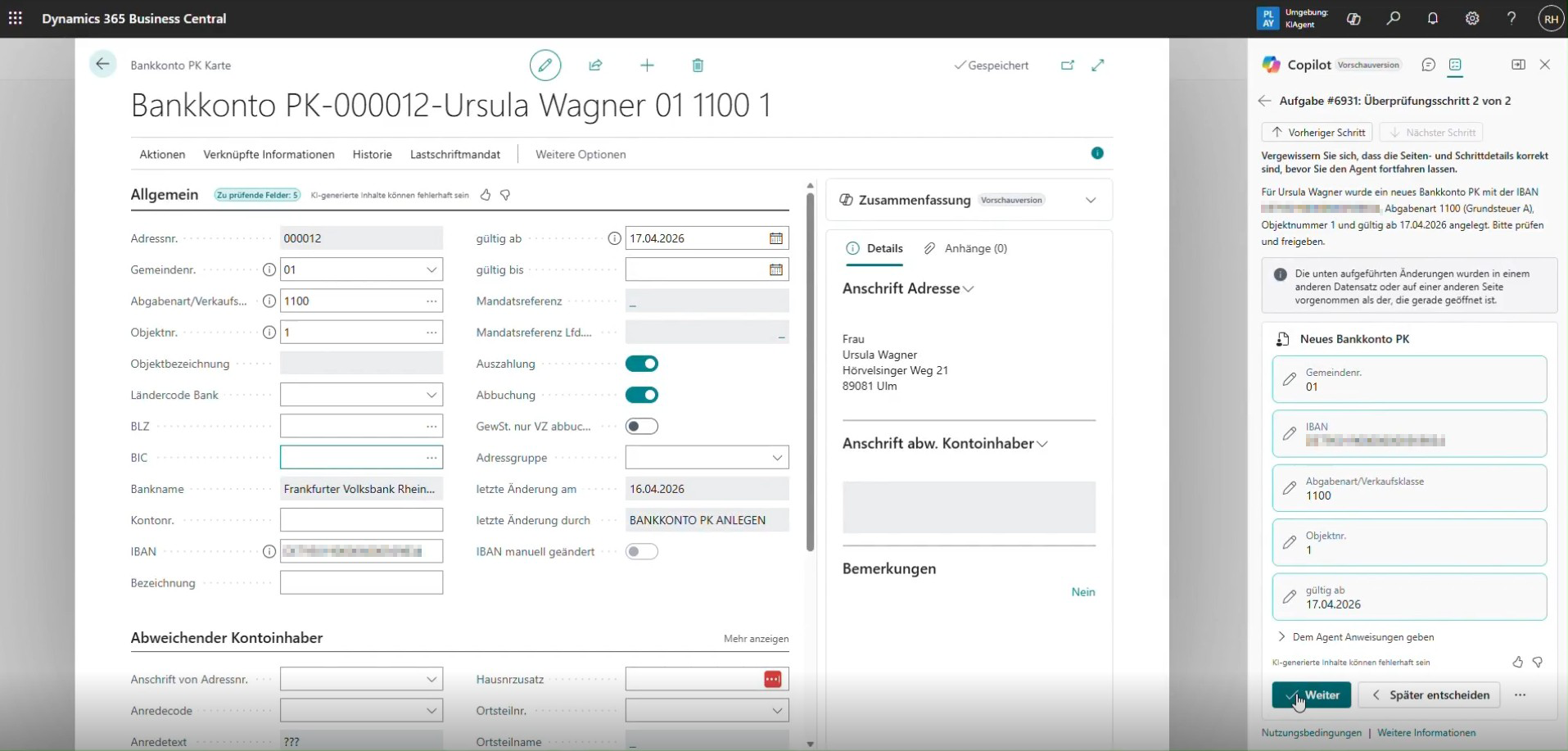Open the Copilot icon in top bar
The image size is (1568, 751).
[1353, 19]
